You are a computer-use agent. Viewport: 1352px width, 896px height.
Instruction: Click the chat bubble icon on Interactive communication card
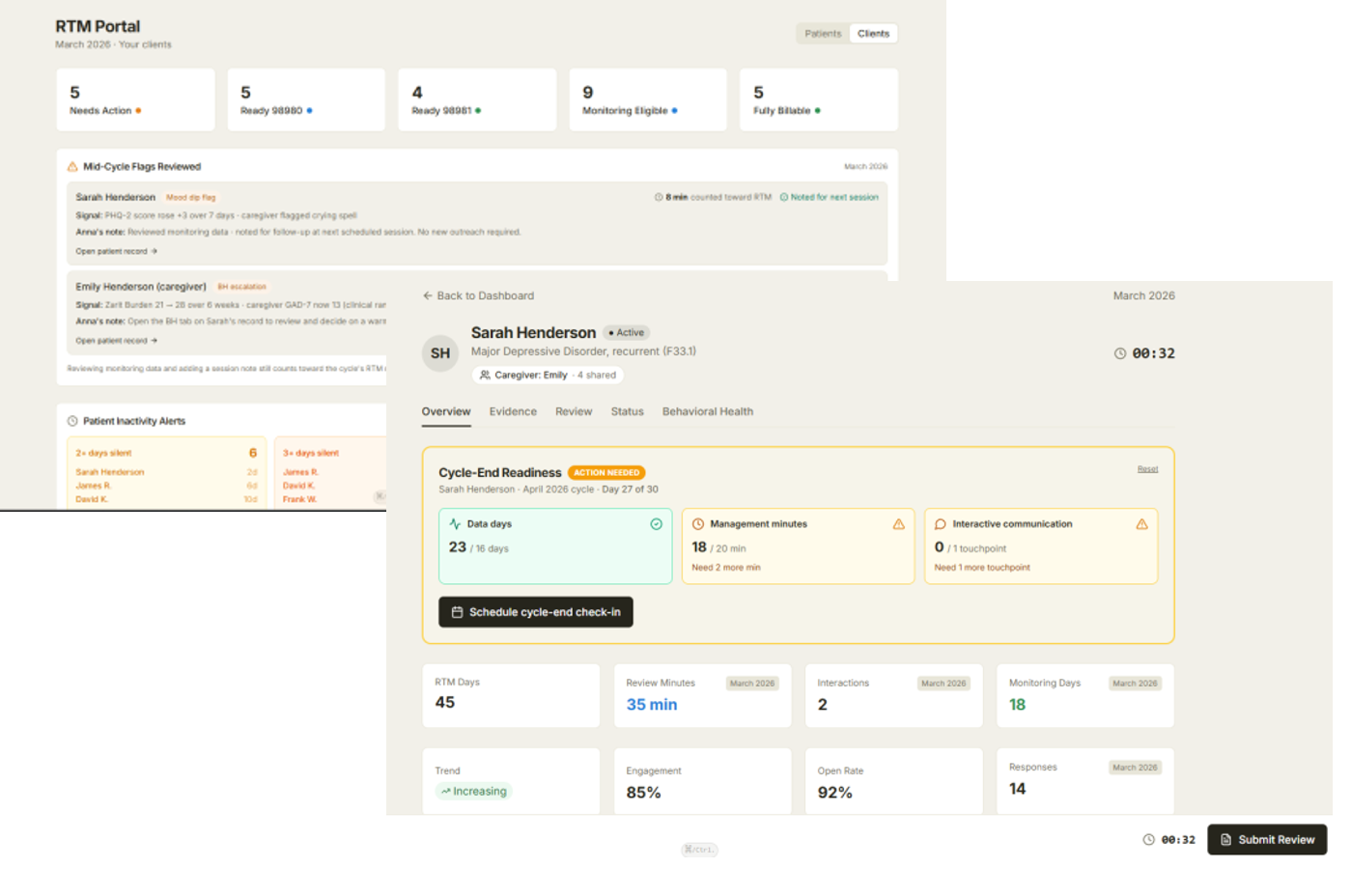tap(941, 524)
